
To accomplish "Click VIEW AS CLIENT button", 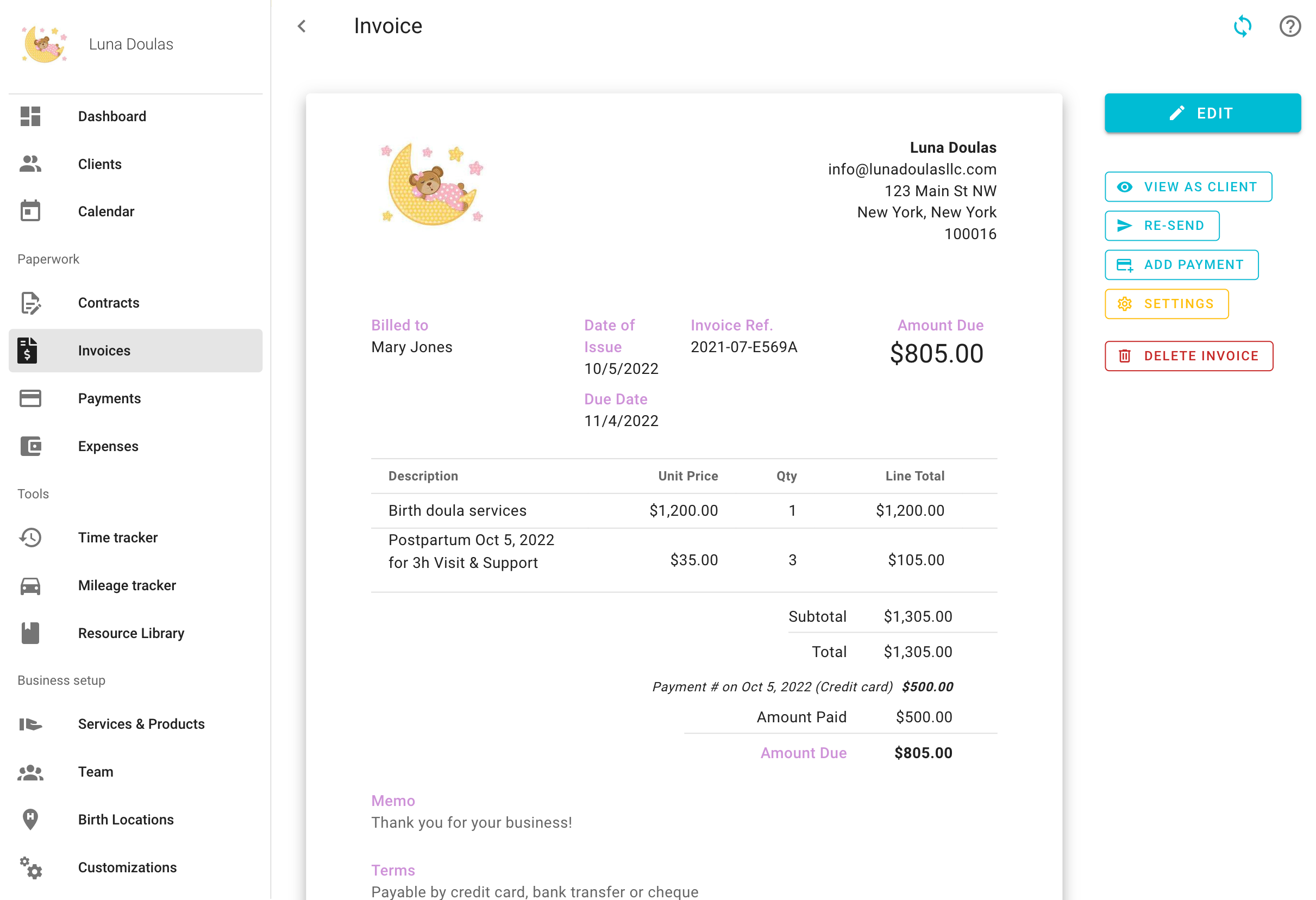I will (x=1187, y=187).
